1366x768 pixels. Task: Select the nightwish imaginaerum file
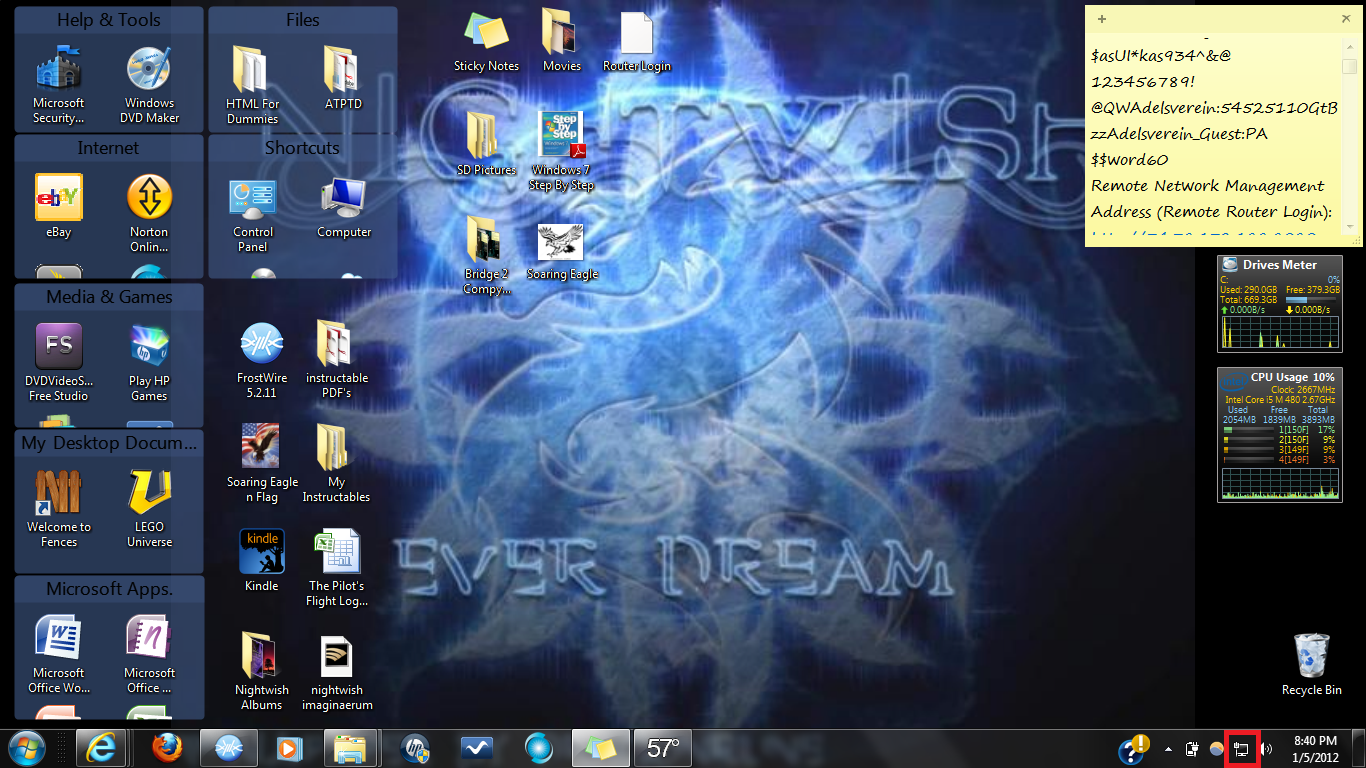pos(337,672)
